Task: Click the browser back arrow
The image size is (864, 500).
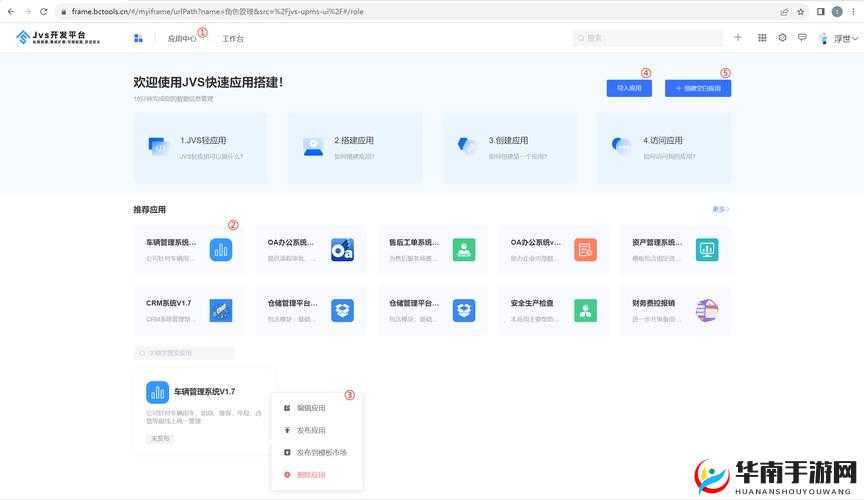Action: (x=10, y=11)
